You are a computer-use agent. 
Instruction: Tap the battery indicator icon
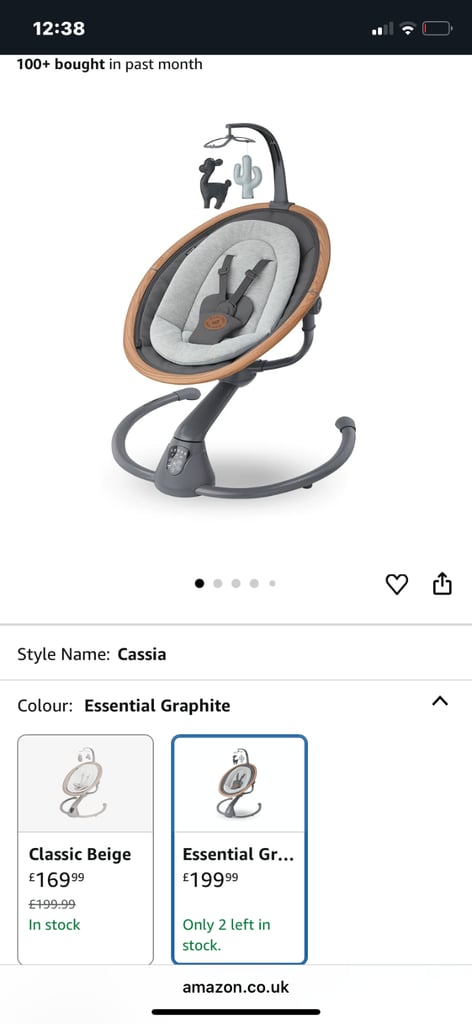(437, 29)
